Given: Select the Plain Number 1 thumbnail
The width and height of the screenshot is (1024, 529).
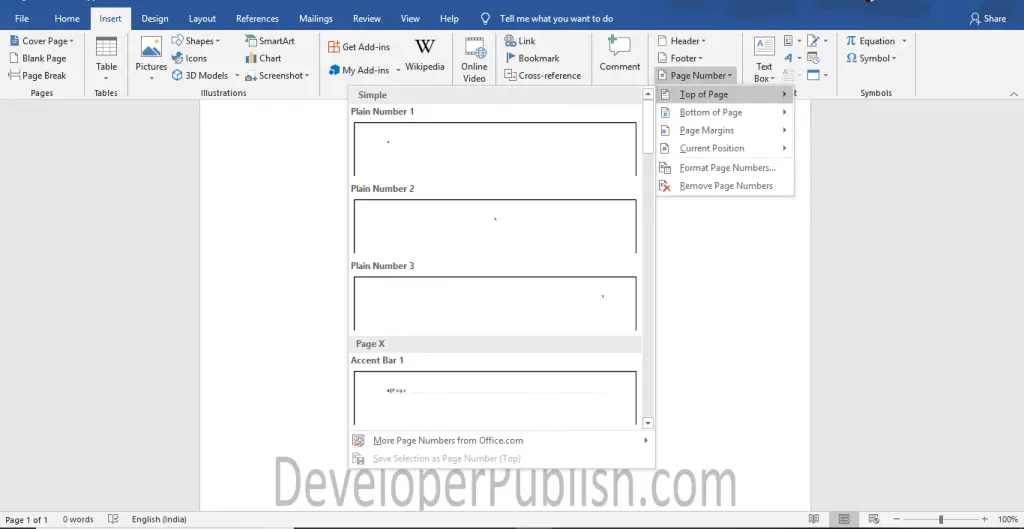Looking at the screenshot, I should coord(495,149).
